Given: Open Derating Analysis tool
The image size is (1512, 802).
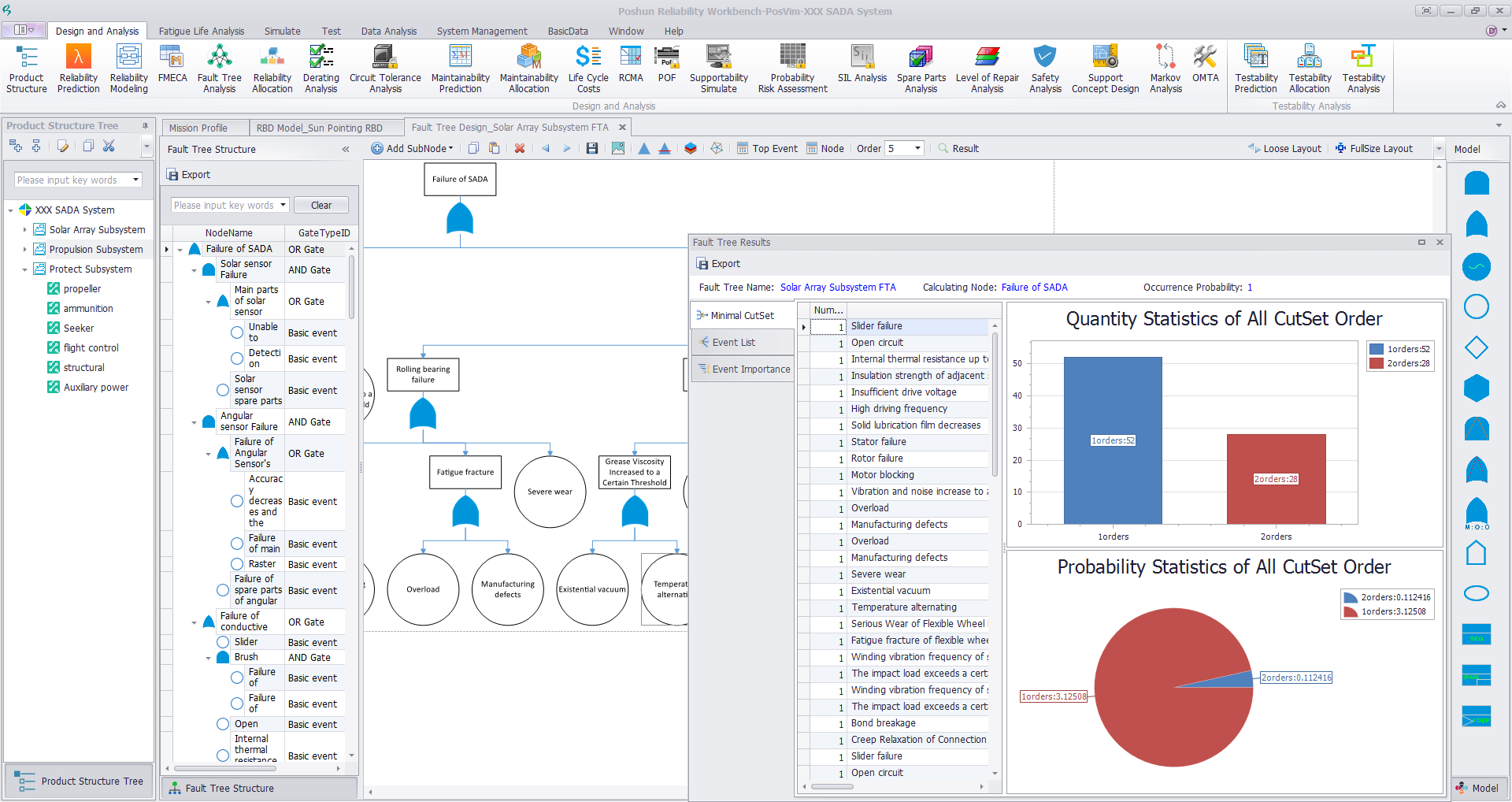Looking at the screenshot, I should click(x=321, y=69).
